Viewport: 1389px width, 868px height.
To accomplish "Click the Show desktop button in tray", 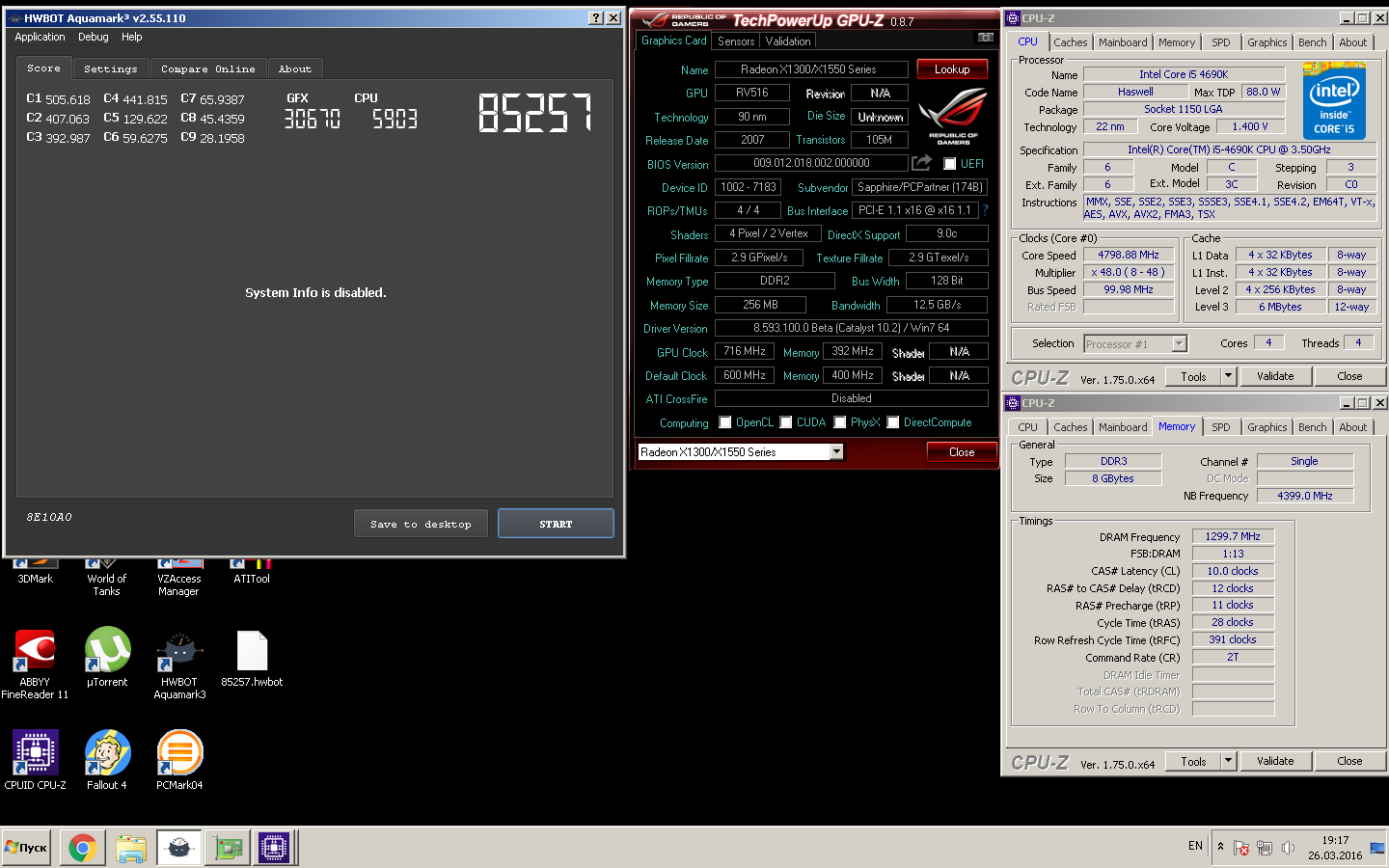I will pos(1377,848).
